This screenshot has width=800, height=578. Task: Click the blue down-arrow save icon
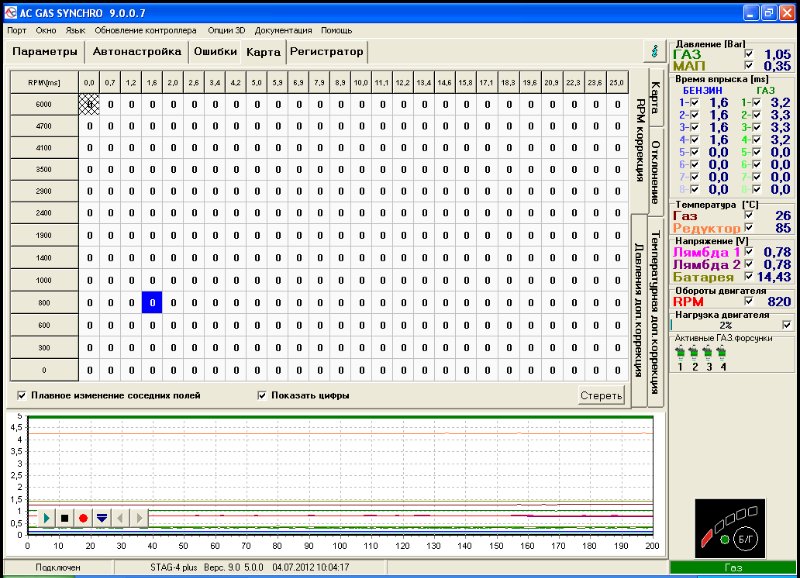coord(101,518)
